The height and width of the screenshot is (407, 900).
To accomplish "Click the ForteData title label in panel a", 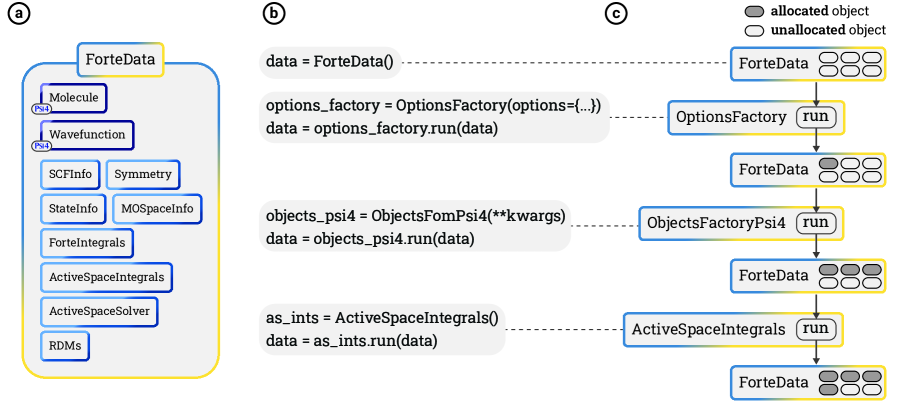I will click(121, 58).
